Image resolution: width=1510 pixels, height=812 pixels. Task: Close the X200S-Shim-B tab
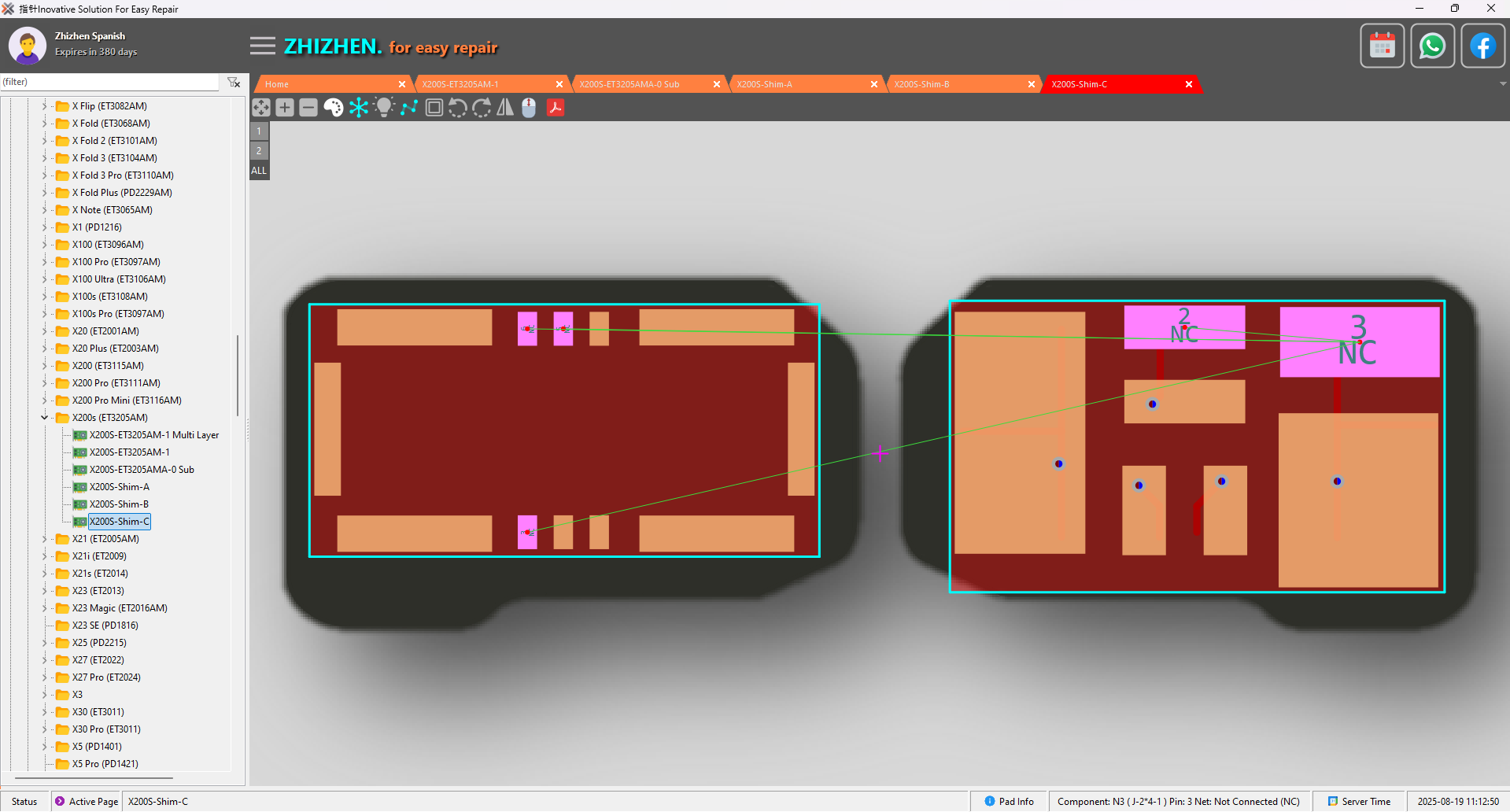(x=1032, y=84)
